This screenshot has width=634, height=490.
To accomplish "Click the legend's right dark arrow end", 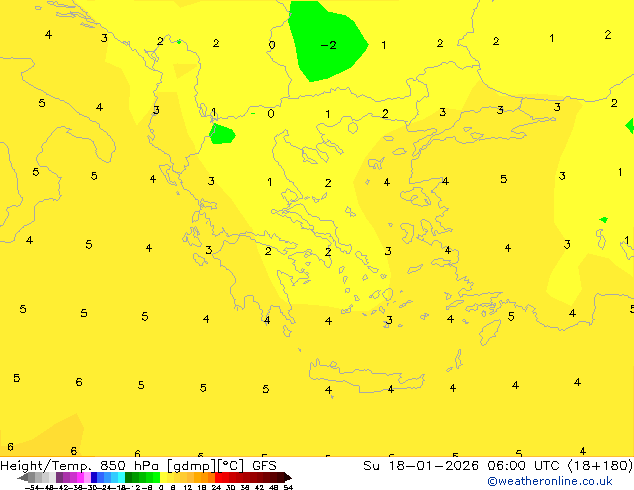I will tap(288, 477).
